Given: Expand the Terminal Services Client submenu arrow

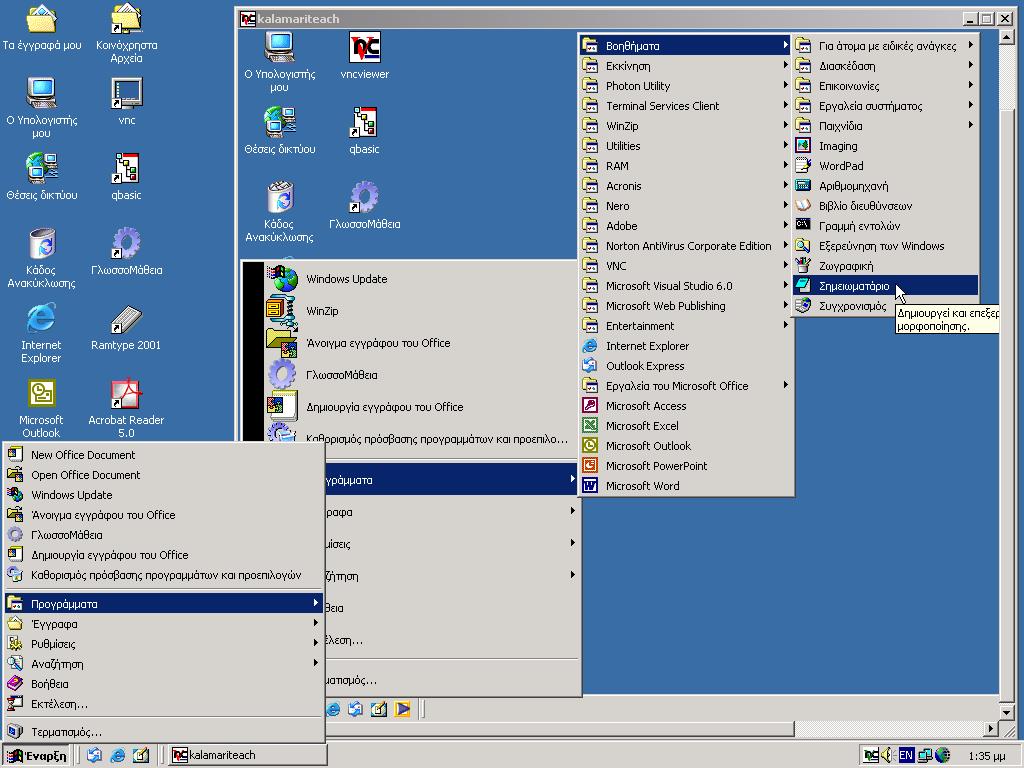Looking at the screenshot, I should [785, 104].
